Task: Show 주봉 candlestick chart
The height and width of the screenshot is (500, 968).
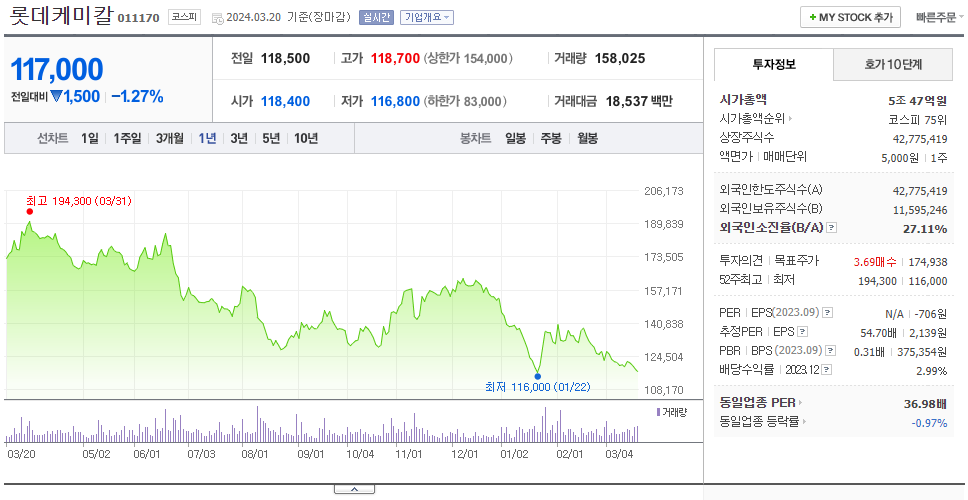Action: tap(551, 138)
